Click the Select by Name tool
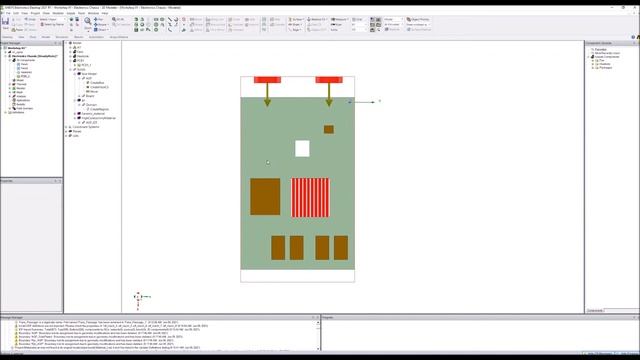Viewport: 640px width, 360px height. pos(52,24)
